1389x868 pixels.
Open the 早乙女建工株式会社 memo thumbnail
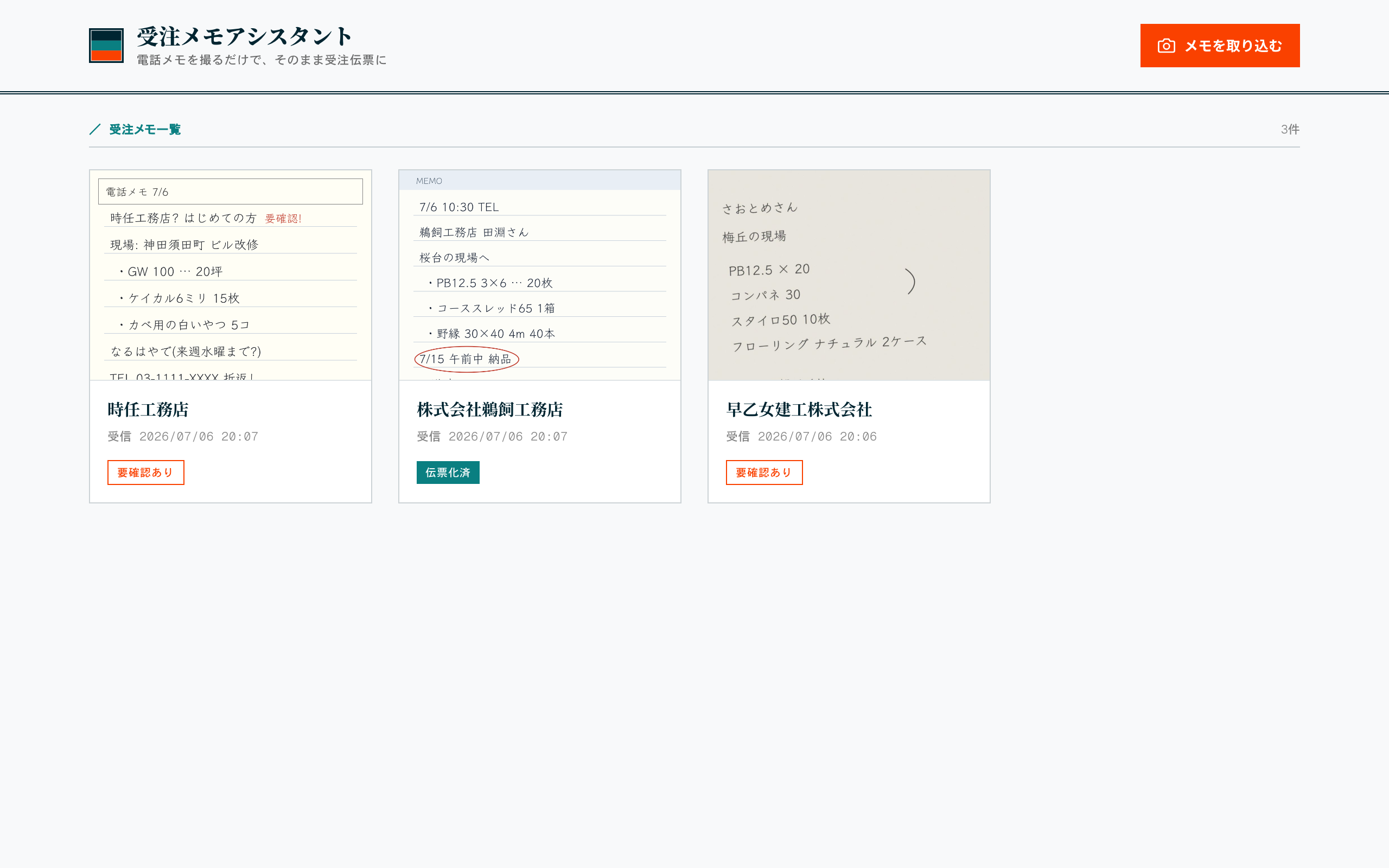point(849,275)
